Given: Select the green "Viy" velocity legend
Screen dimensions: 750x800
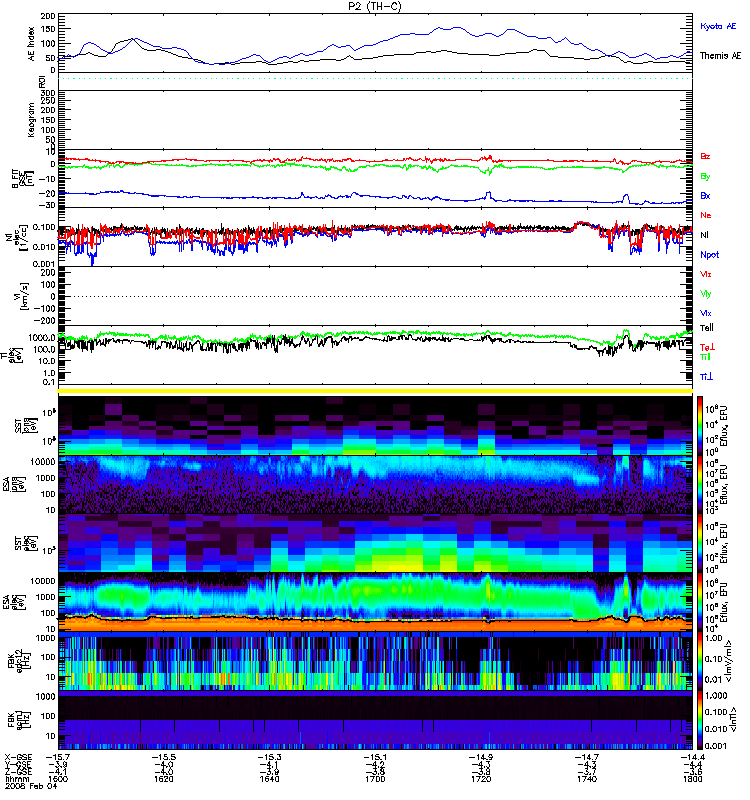Looking at the screenshot, I should (705, 294).
